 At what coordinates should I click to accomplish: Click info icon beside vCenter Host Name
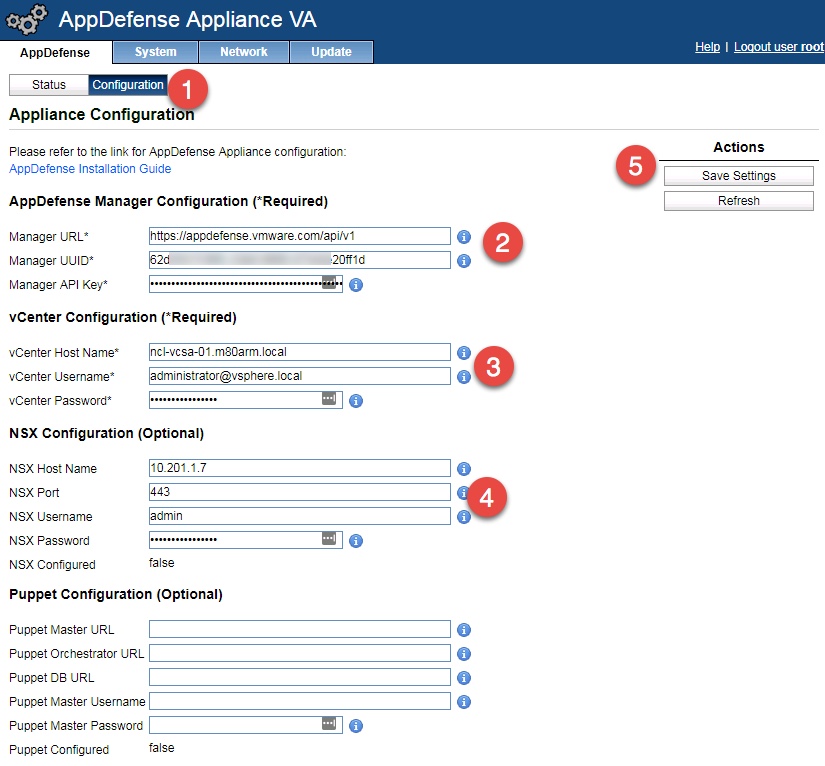(x=463, y=352)
